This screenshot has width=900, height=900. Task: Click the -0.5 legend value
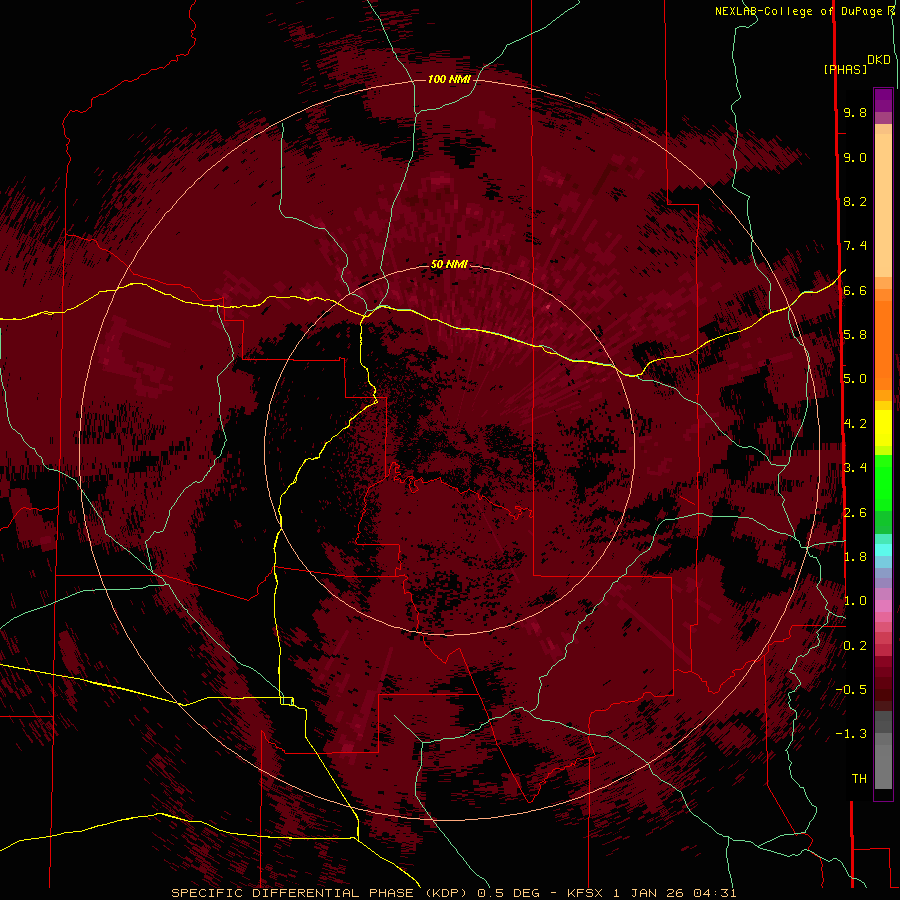[x=851, y=690]
